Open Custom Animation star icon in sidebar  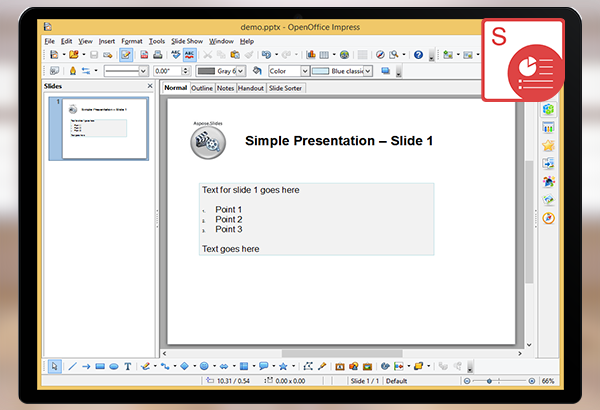coord(548,145)
